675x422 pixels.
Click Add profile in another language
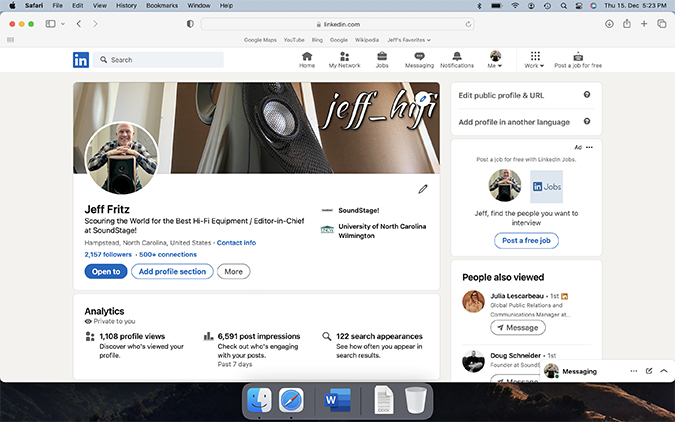click(514, 122)
